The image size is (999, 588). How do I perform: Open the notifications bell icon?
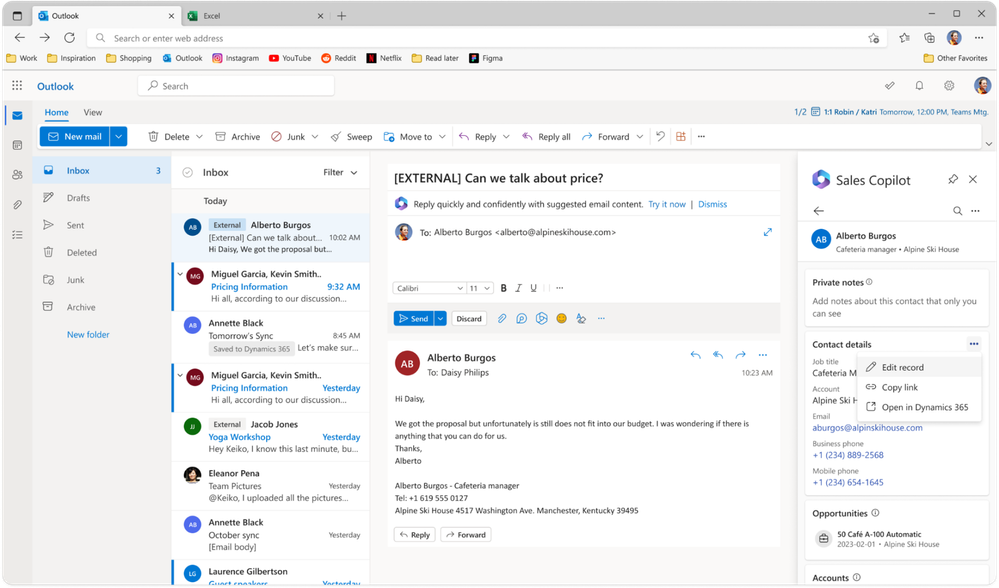coord(919,85)
